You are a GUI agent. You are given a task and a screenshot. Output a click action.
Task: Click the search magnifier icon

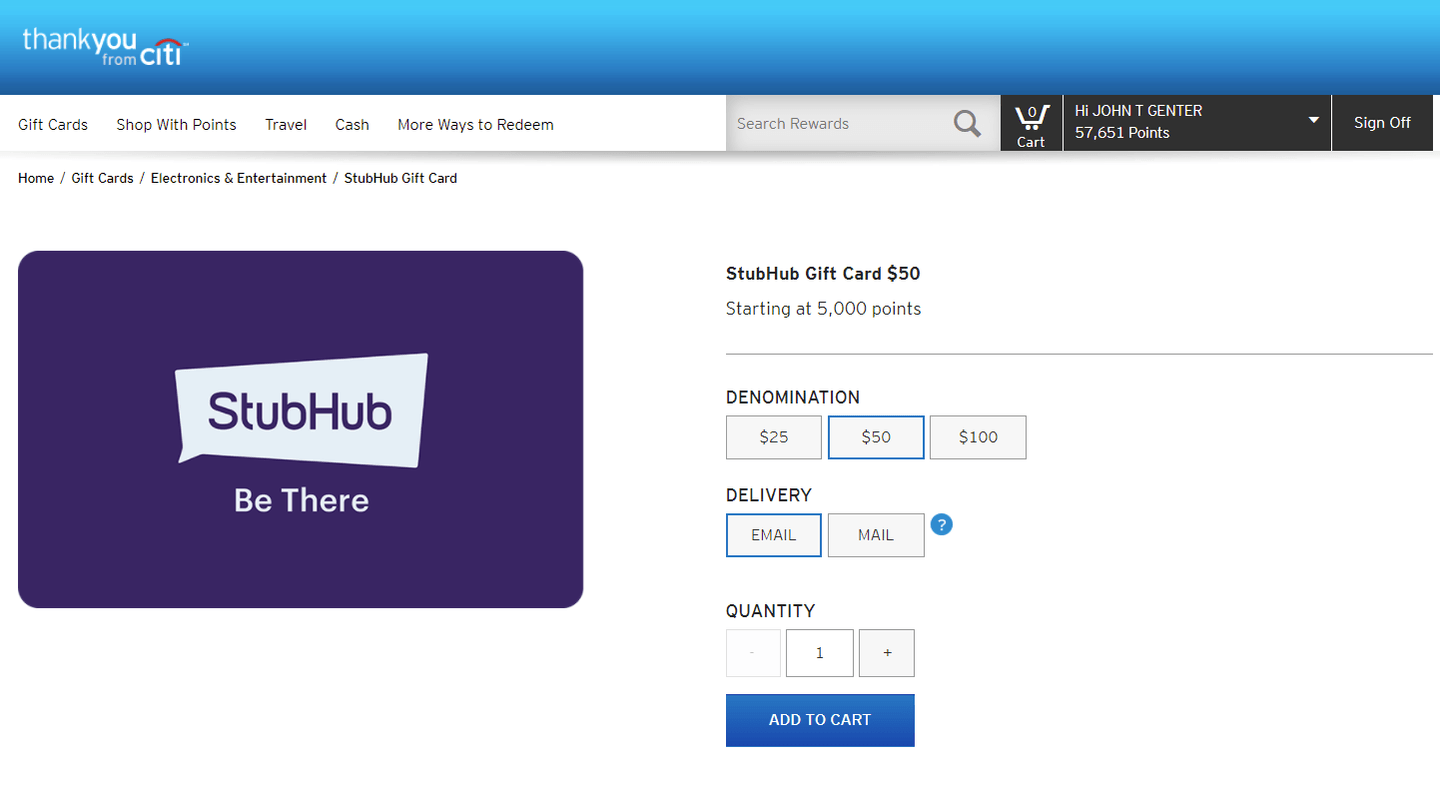point(966,124)
